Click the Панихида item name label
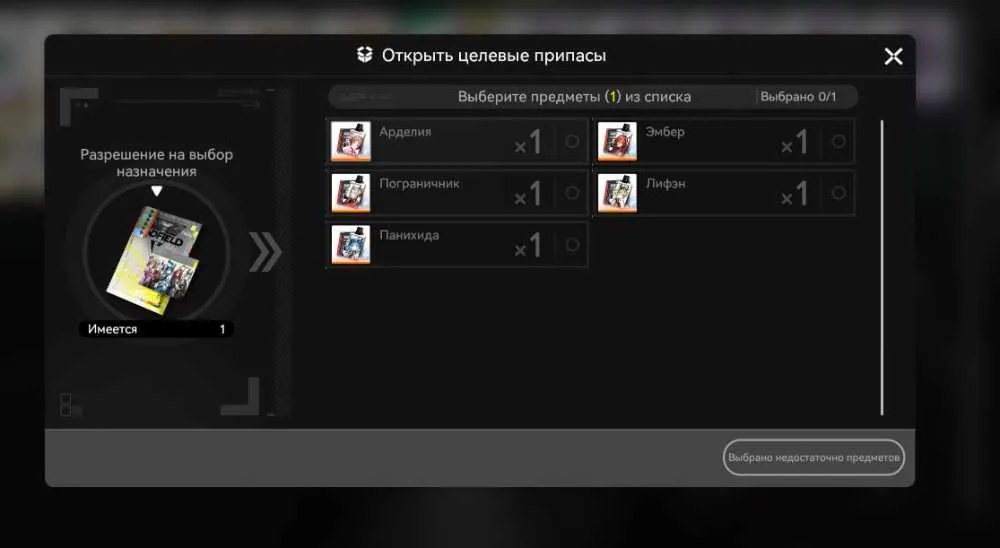The image size is (1000, 548). tap(409, 235)
